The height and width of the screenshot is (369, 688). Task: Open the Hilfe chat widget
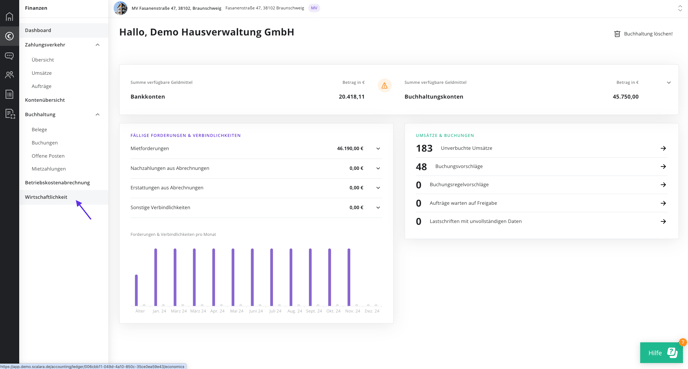(661, 352)
